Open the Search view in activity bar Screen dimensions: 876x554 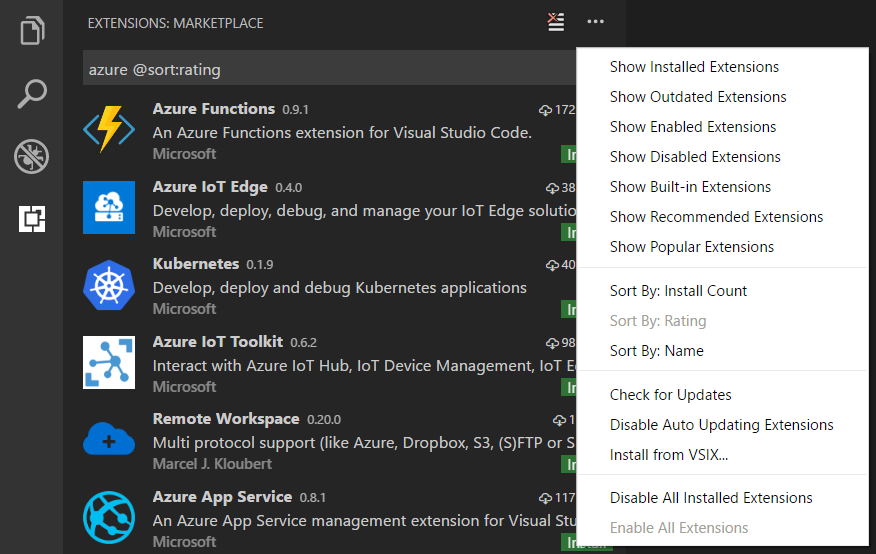[32, 93]
